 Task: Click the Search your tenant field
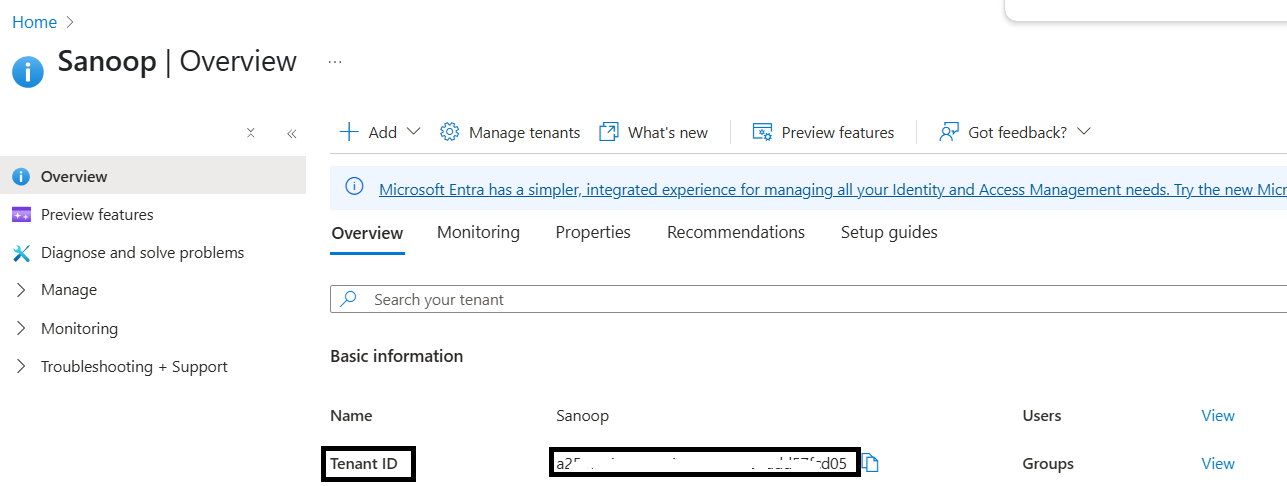click(808, 299)
